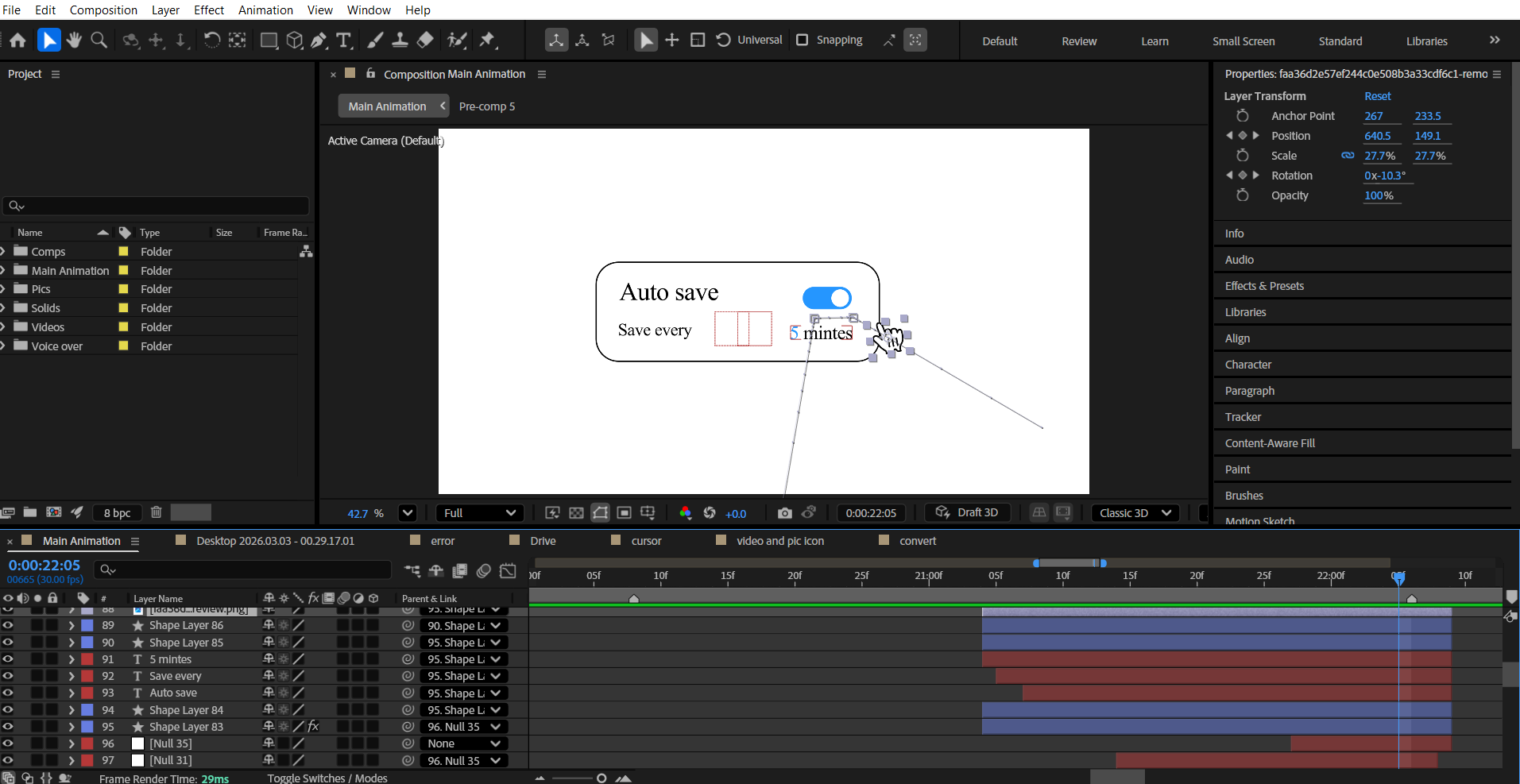
Task: Select the Puppet Pin tool
Action: click(x=487, y=40)
